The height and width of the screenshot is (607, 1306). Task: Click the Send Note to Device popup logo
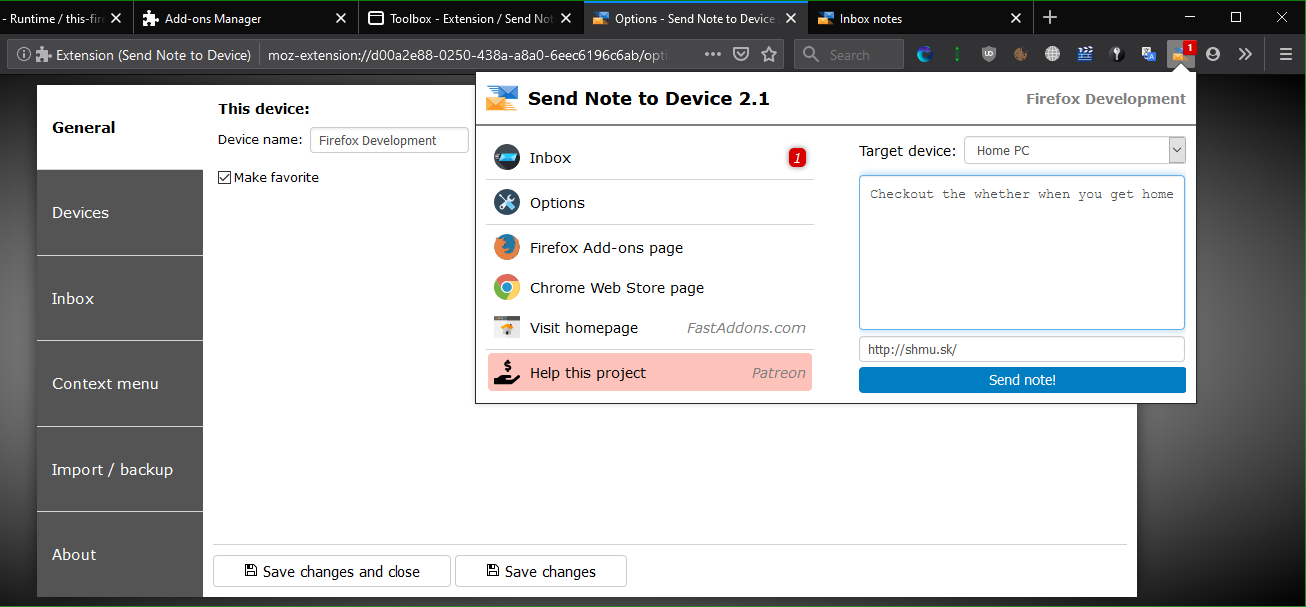click(502, 98)
